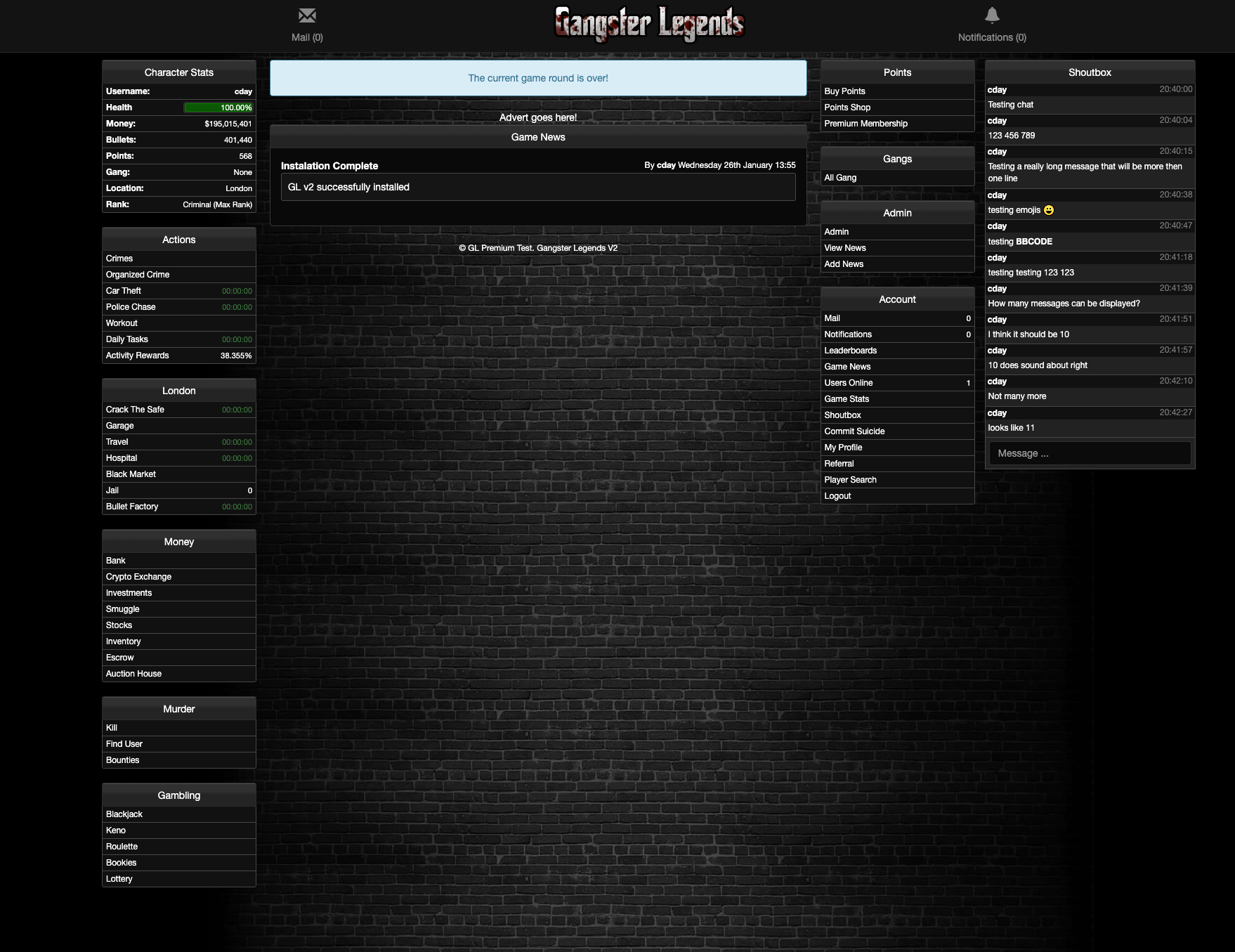This screenshot has height=952, width=1235.
Task: Click the Mail envelope icon
Action: [307, 15]
